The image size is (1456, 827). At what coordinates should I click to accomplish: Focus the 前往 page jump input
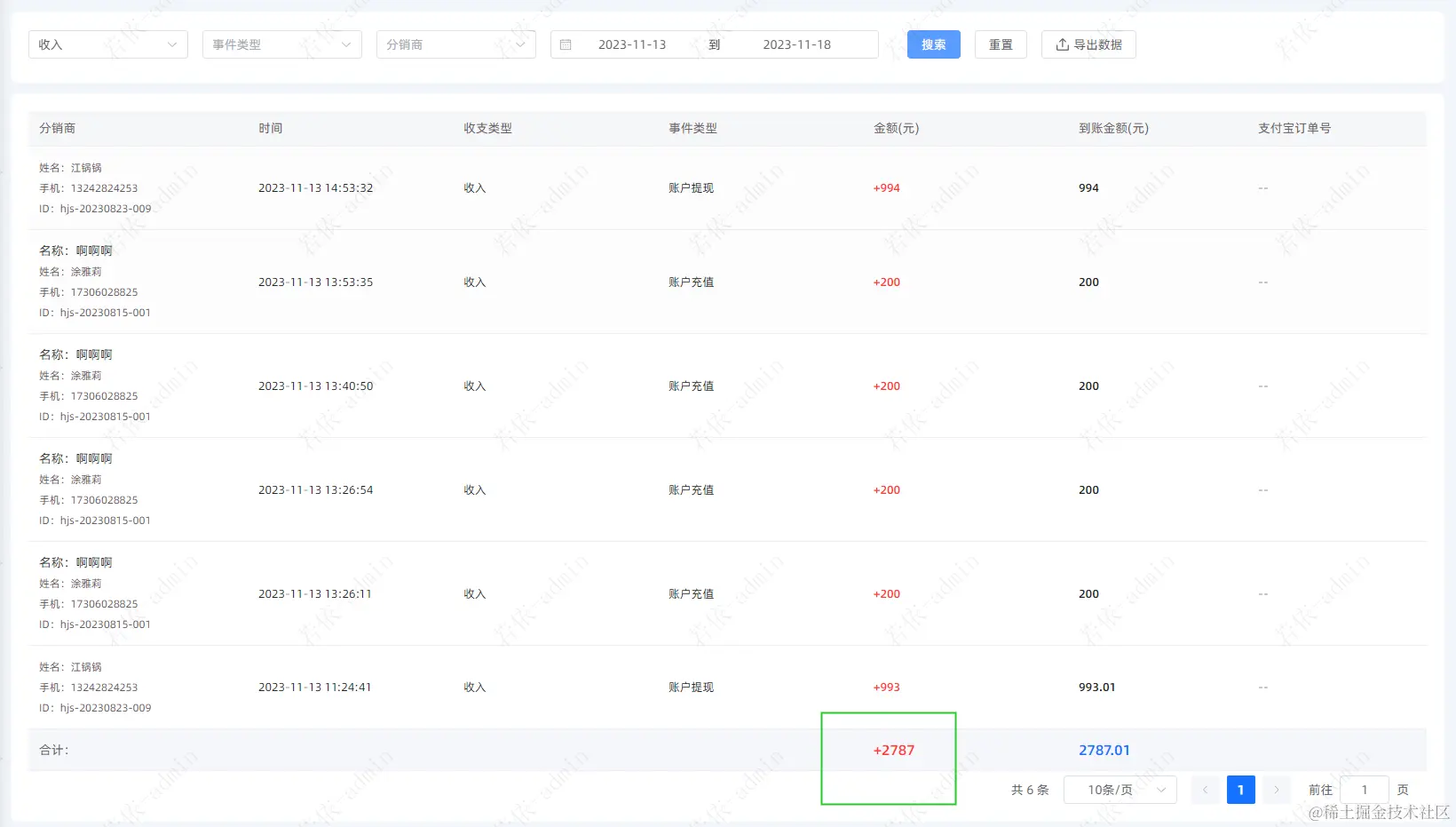[1365, 790]
